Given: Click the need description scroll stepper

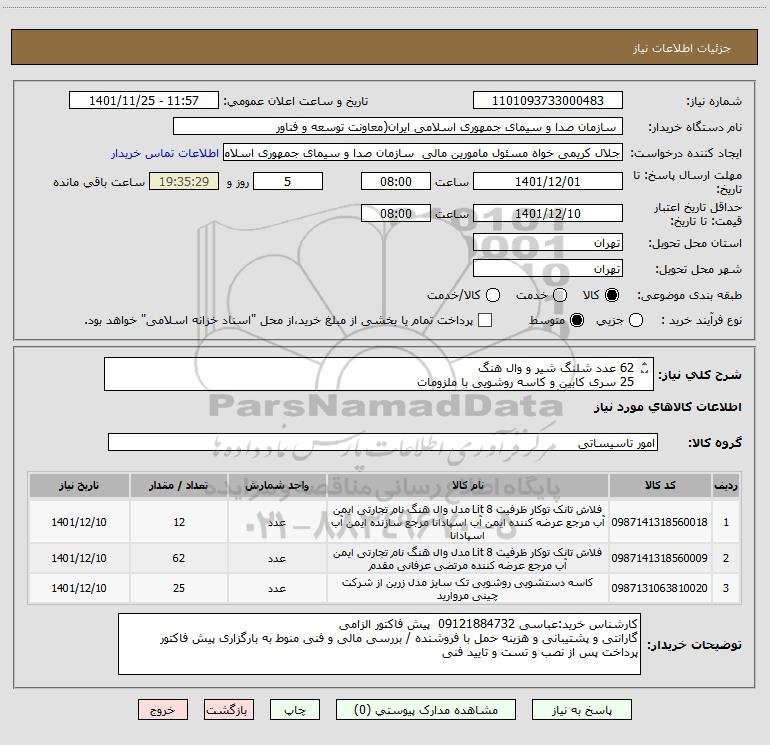Looking at the screenshot, I should (x=645, y=368).
